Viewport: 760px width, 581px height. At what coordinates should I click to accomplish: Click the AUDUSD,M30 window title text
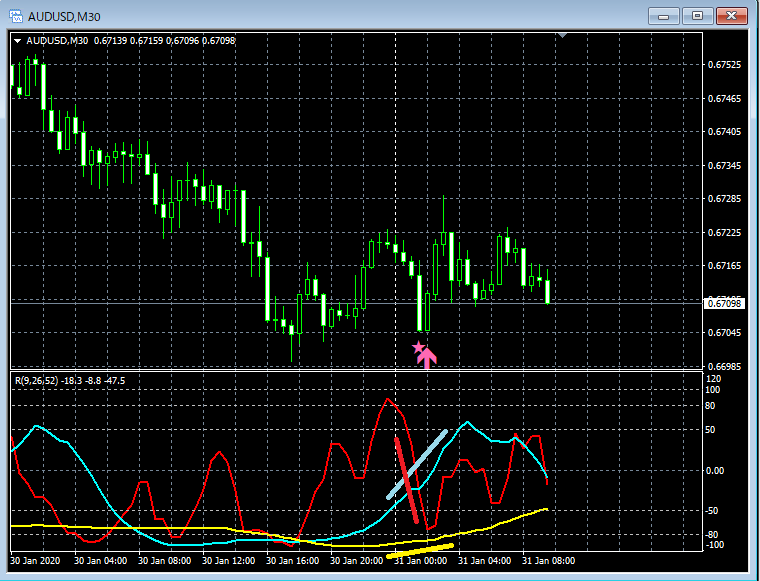click(64, 17)
